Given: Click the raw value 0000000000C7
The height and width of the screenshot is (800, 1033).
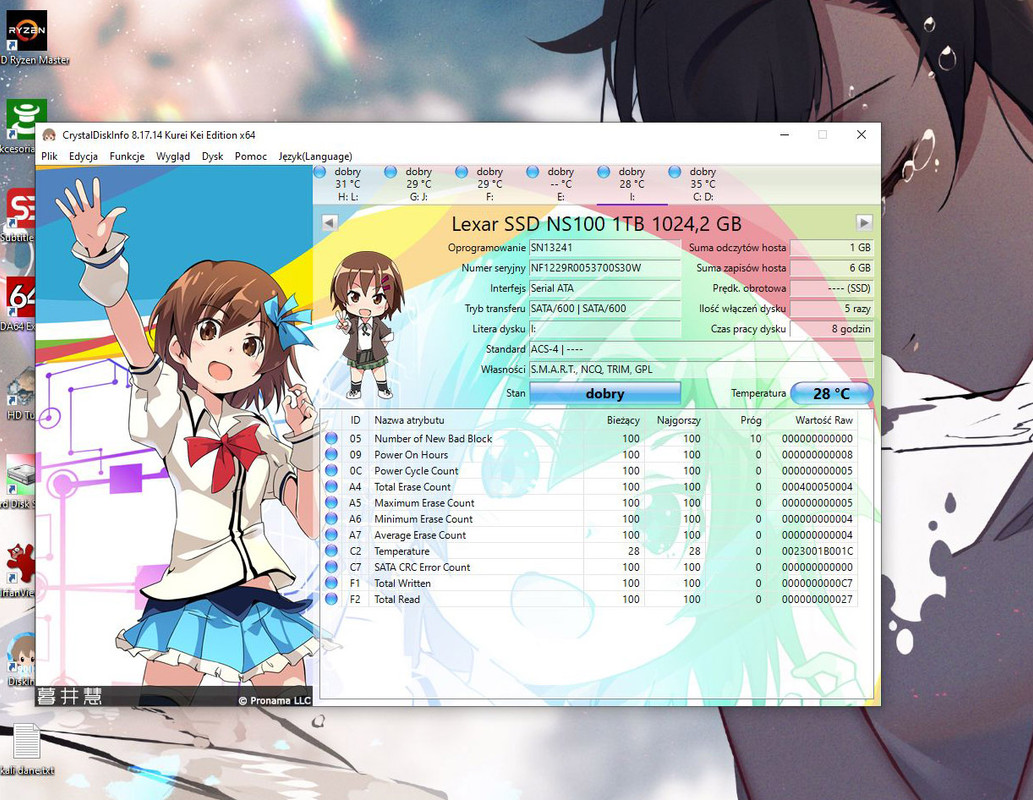Looking at the screenshot, I should 817,583.
